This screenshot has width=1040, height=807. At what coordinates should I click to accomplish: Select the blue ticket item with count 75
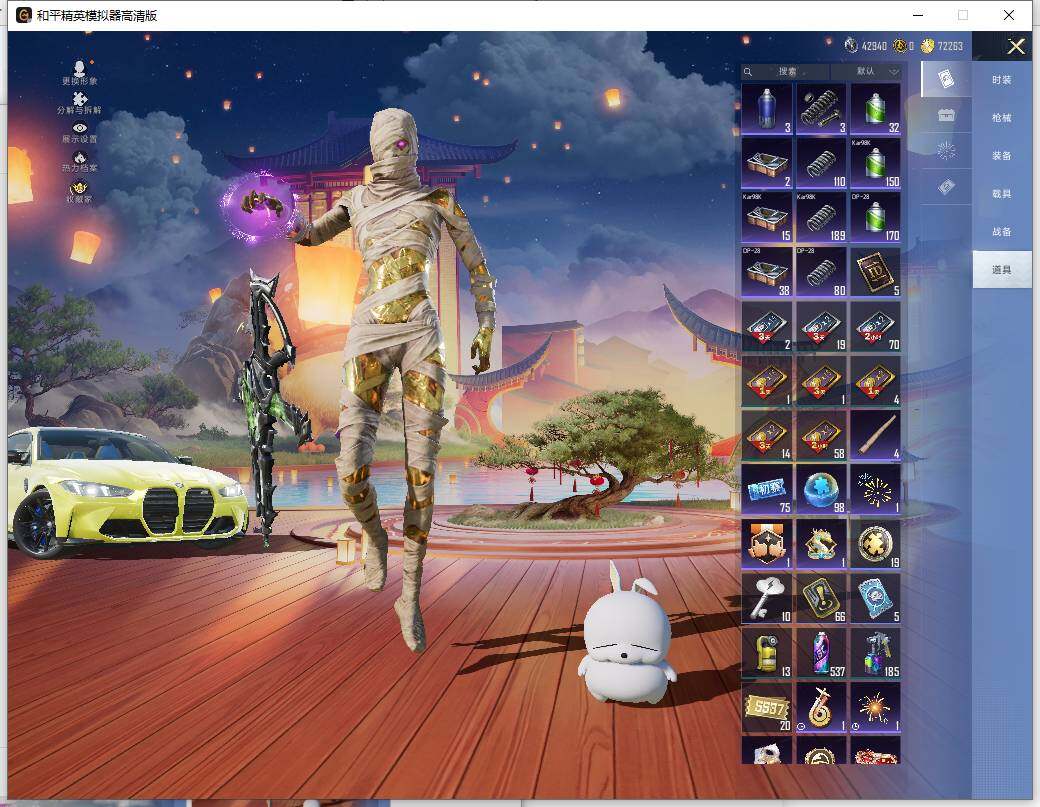click(x=767, y=489)
